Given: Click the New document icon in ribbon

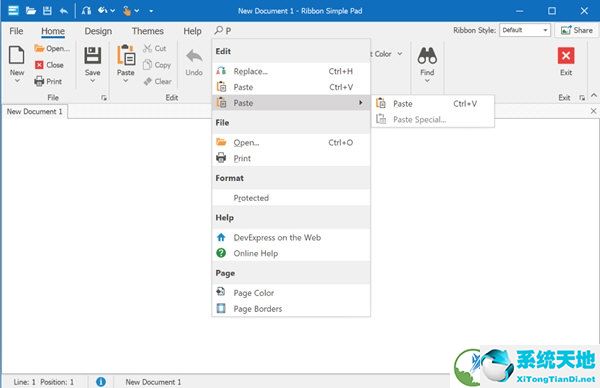Looking at the screenshot, I should (x=16, y=55).
